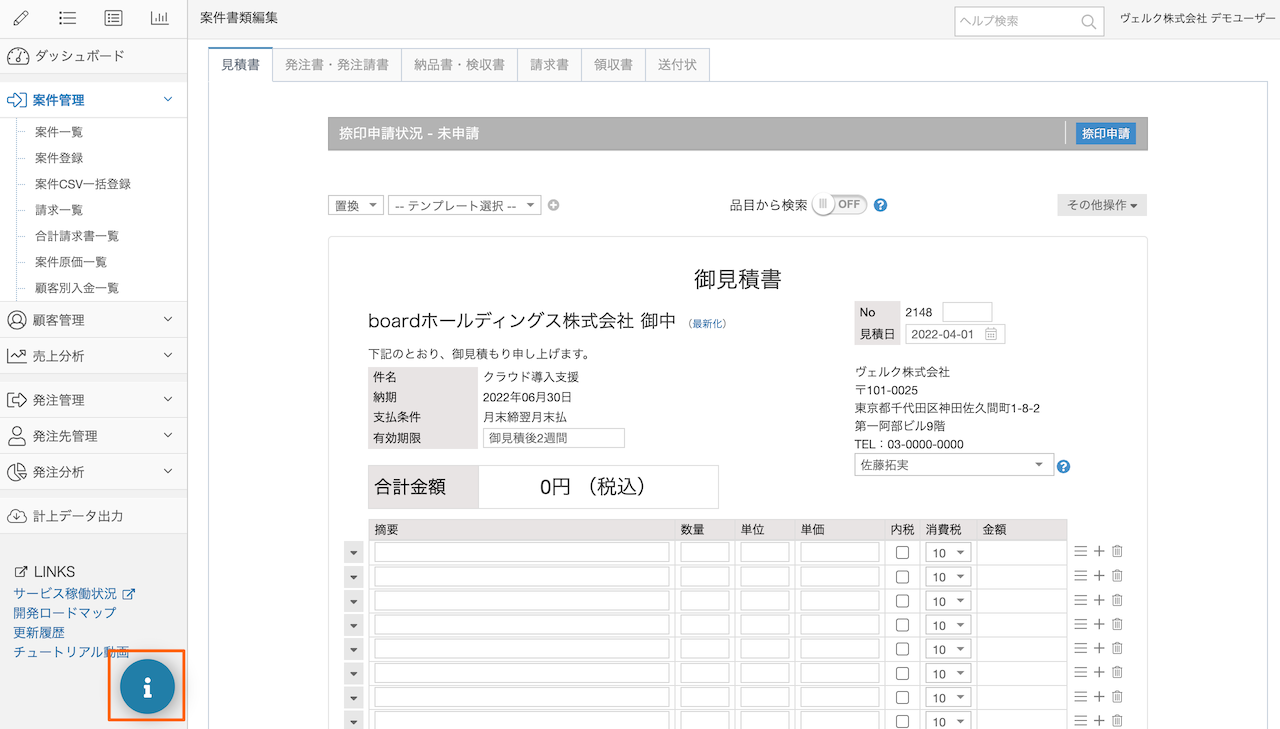Open the boxed list icon in top bar
Screen dimensions: 1280x729
[114, 18]
